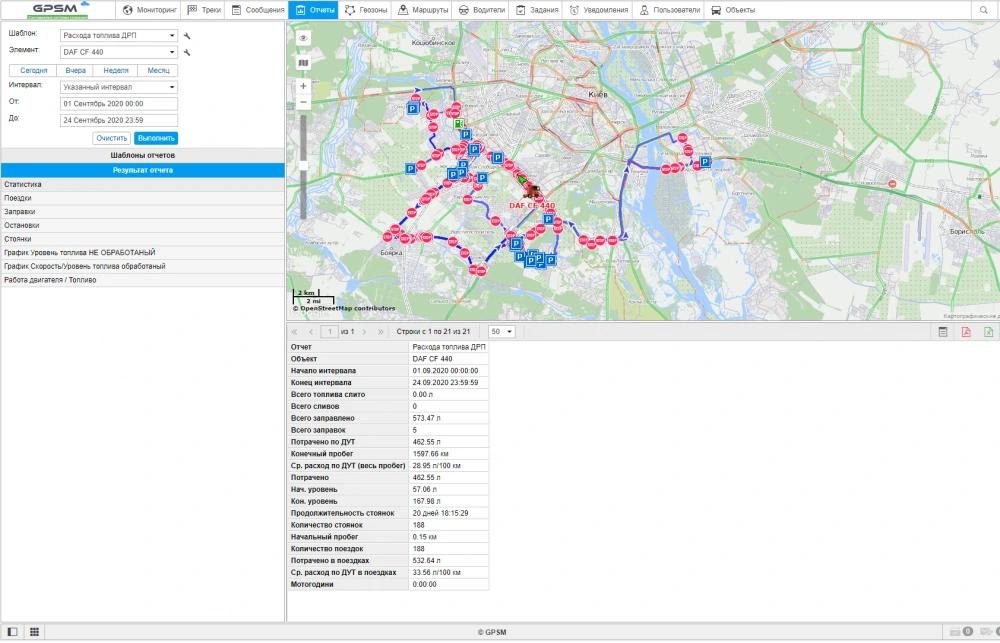Open the map layers selector icon

[303, 62]
